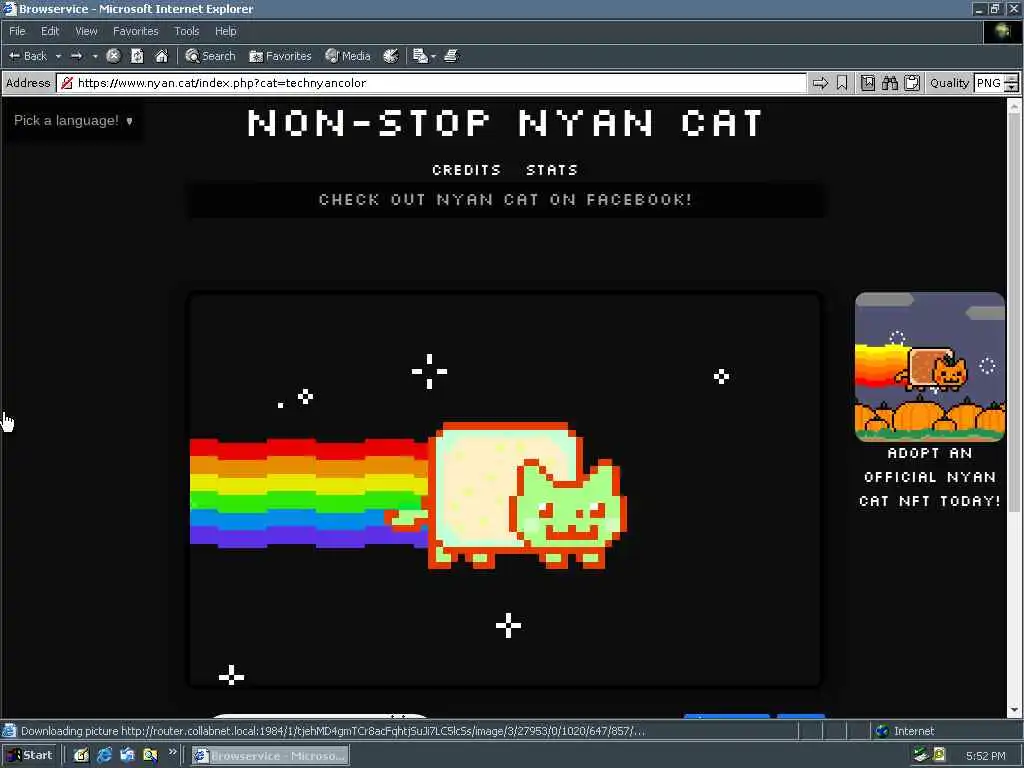Go to the Home page icon
Image resolution: width=1024 pixels, height=768 pixels.
click(161, 56)
